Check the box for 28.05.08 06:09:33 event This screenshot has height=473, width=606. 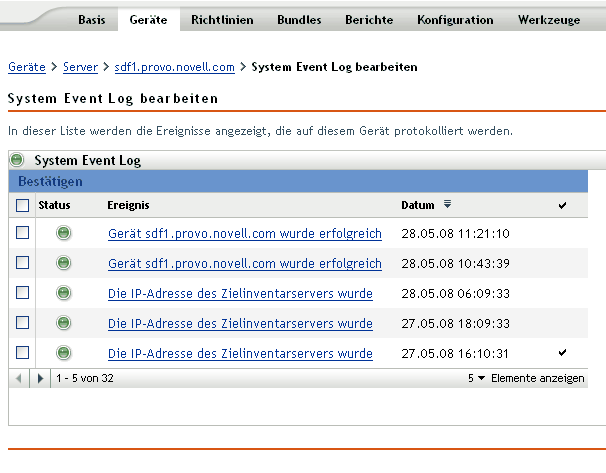22,293
